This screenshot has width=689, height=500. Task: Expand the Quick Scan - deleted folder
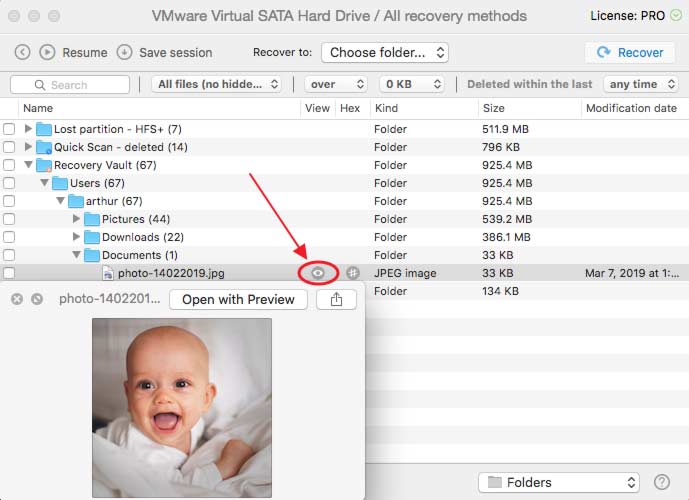(x=28, y=147)
